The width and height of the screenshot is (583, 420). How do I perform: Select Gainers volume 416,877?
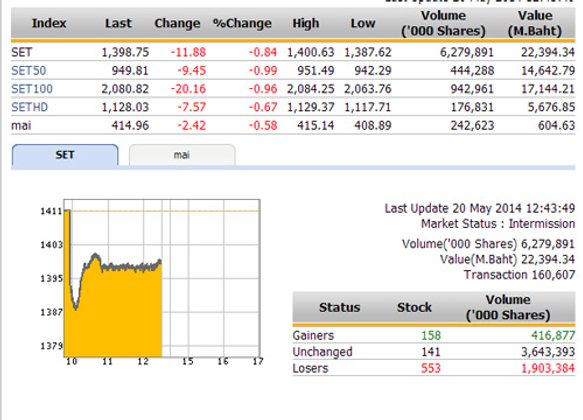[553, 335]
